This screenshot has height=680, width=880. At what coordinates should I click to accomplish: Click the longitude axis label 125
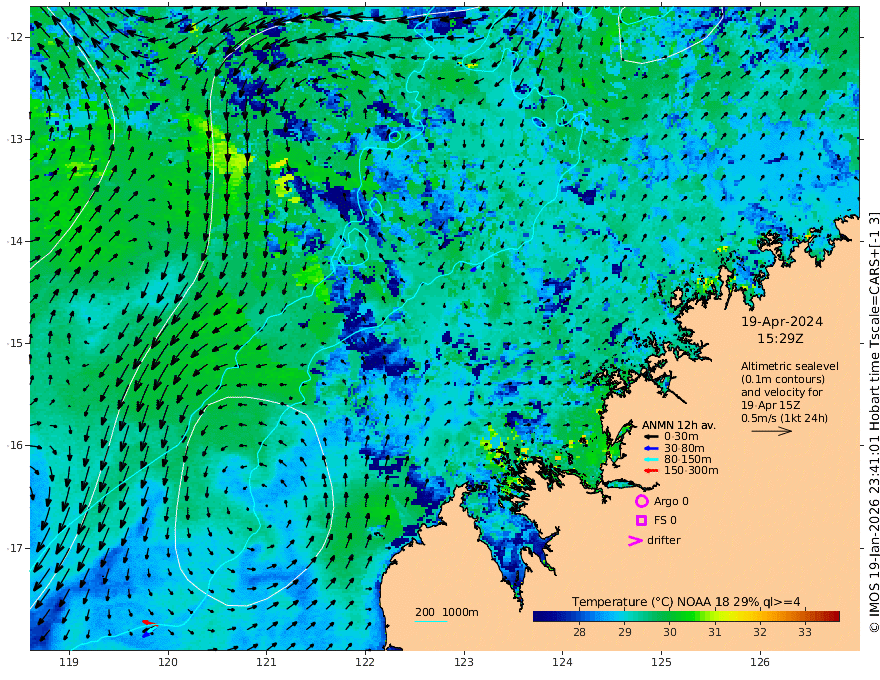coord(661,663)
